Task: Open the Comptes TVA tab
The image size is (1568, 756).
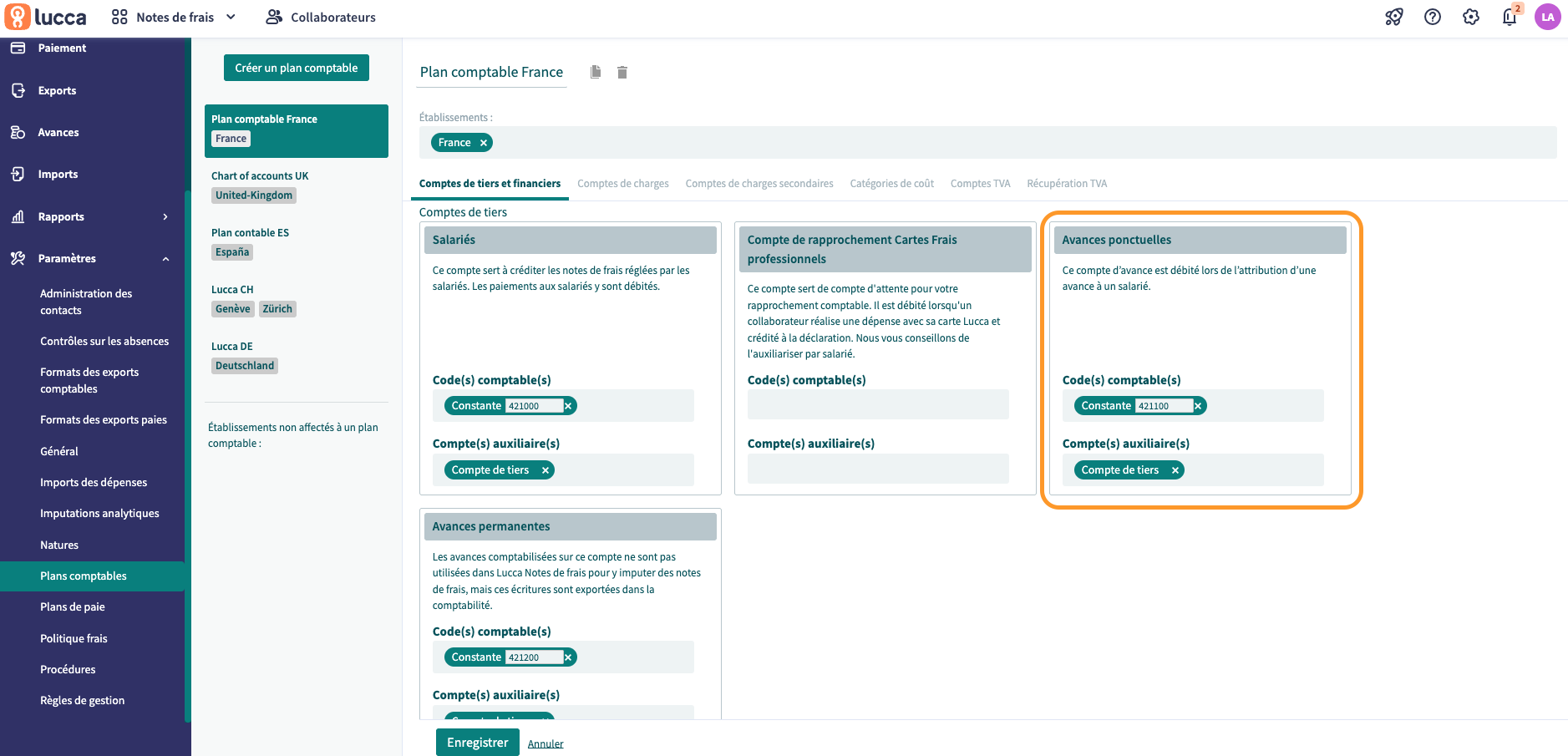Action: pyautogui.click(x=980, y=184)
